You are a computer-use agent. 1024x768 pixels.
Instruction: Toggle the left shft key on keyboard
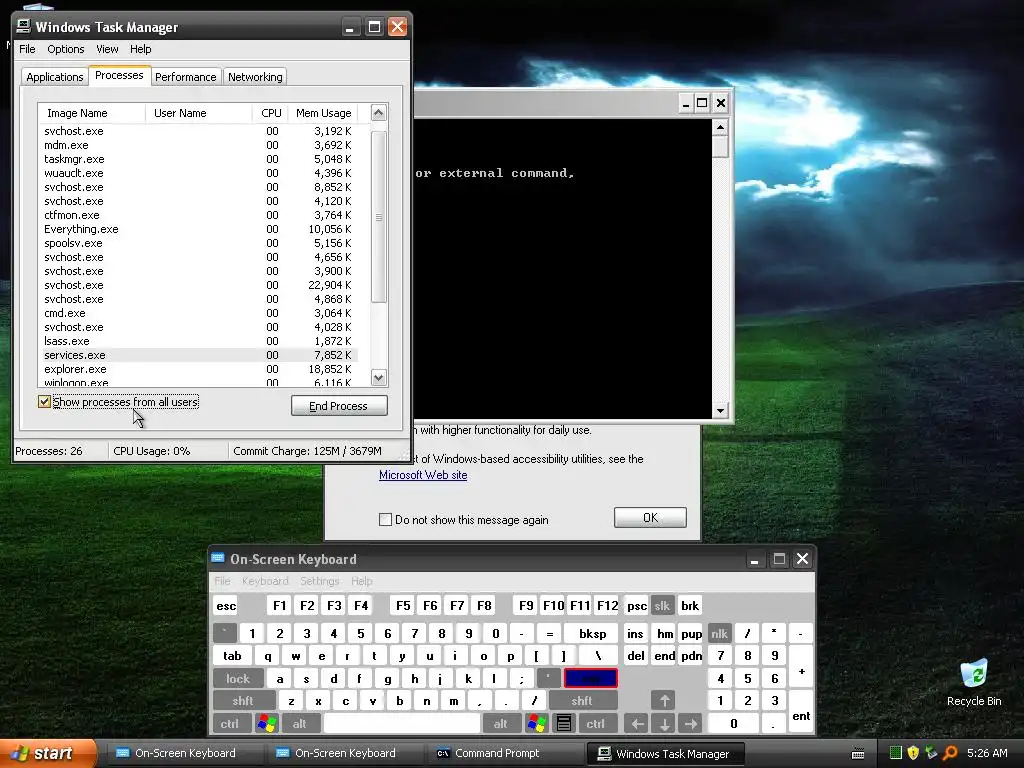(243, 701)
